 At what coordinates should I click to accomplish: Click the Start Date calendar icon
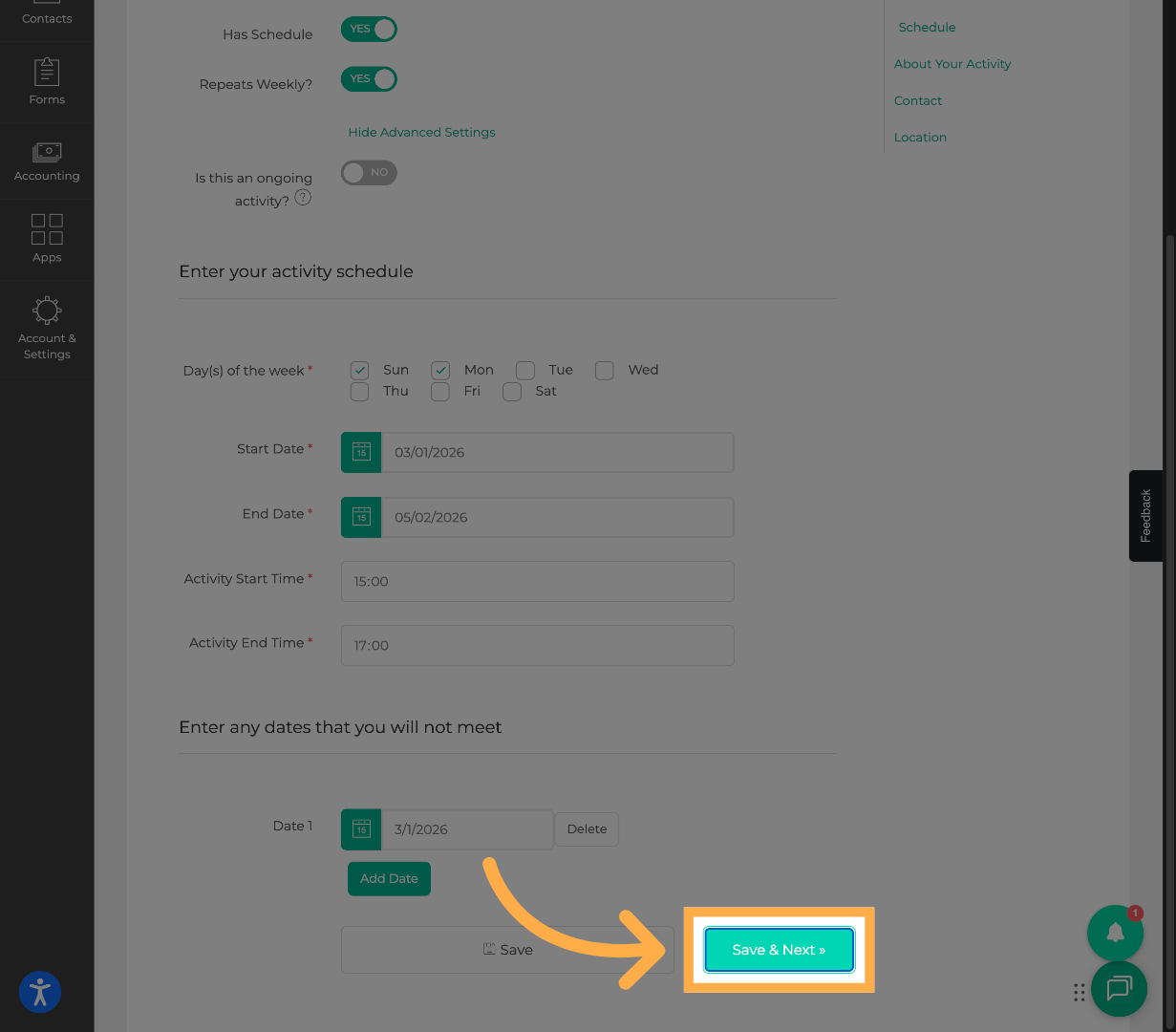point(361,452)
